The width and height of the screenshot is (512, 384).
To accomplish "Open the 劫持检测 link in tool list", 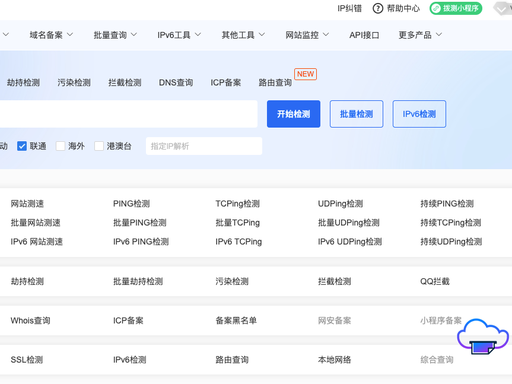I will pyautogui.click(x=27, y=282).
